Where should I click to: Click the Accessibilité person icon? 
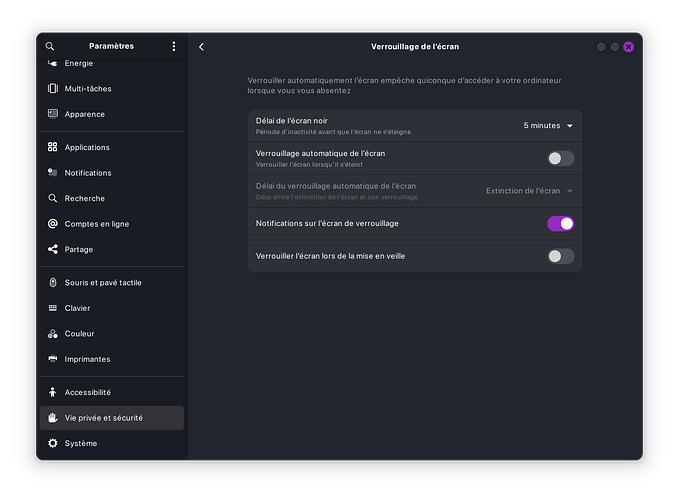click(53, 392)
